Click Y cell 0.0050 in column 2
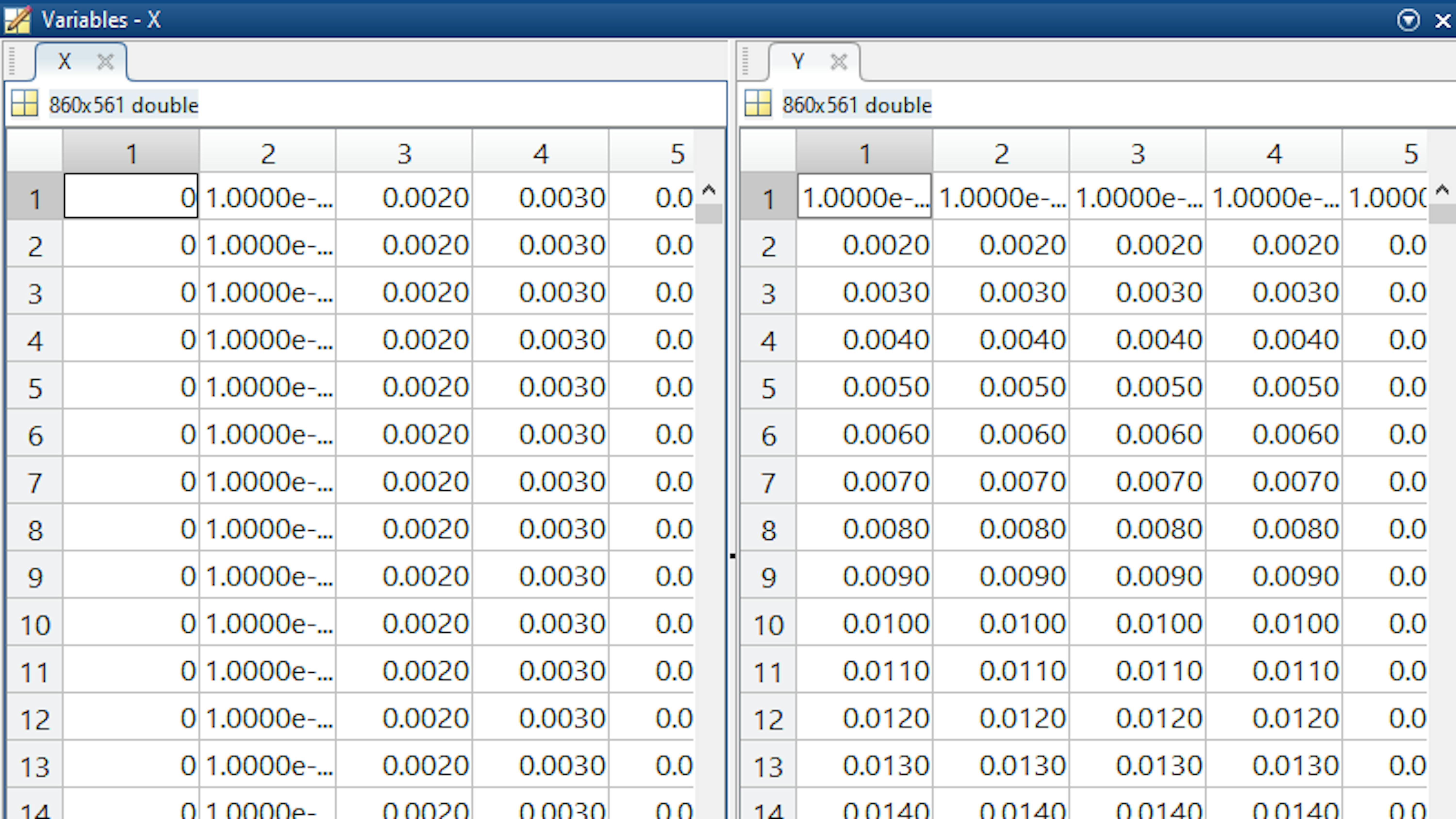This screenshot has height=819, width=1456. 1001,386
